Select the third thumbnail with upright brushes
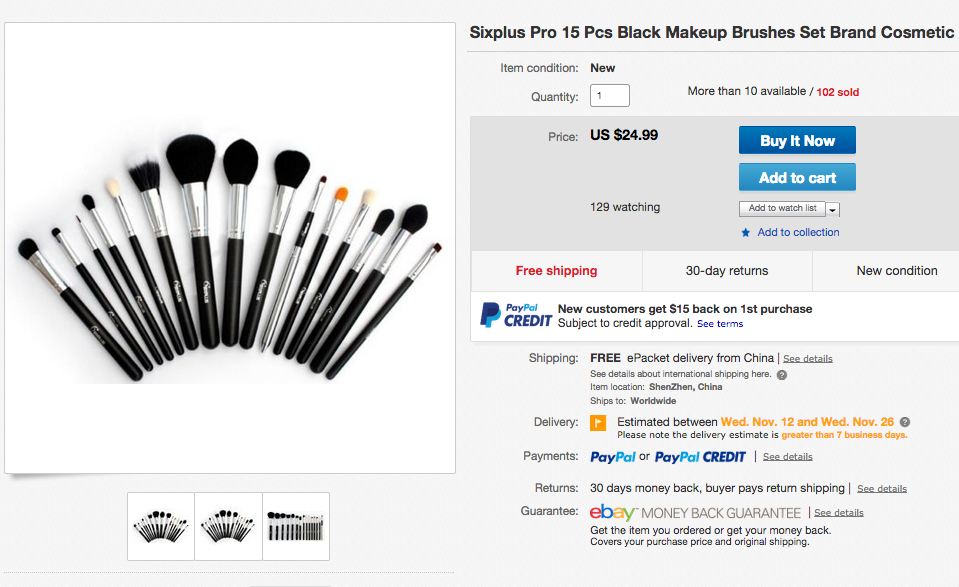Viewport: 959px width, 587px height. 296,526
